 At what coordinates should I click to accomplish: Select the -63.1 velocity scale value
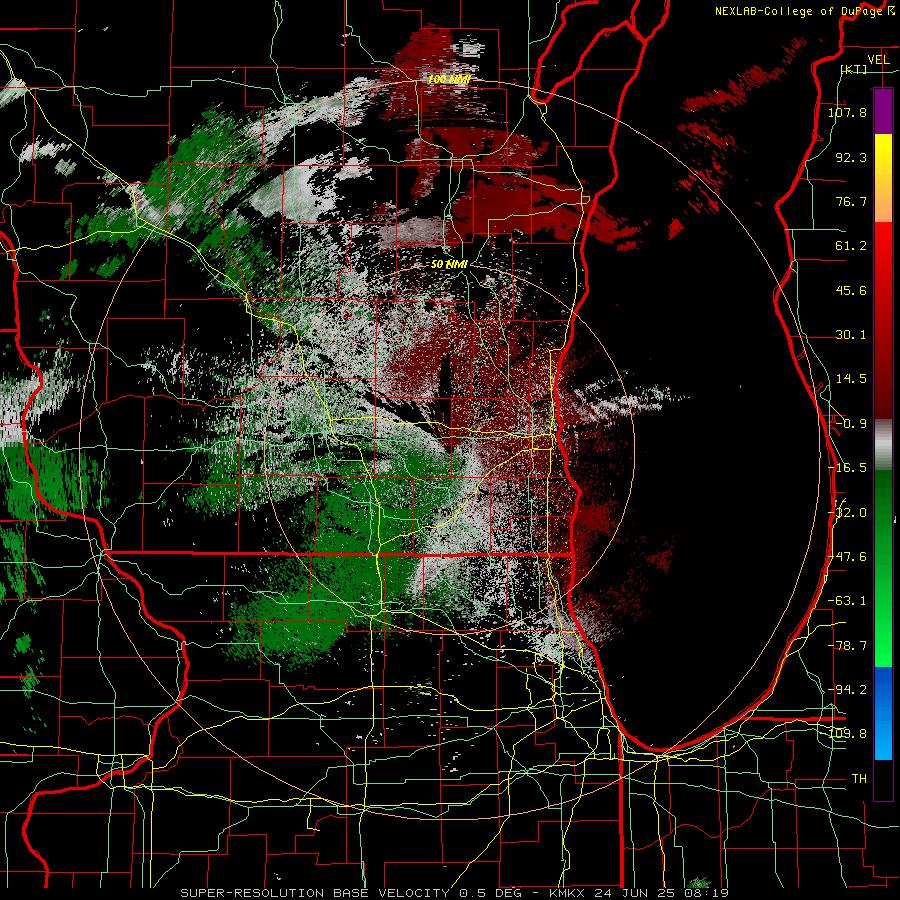pos(847,601)
